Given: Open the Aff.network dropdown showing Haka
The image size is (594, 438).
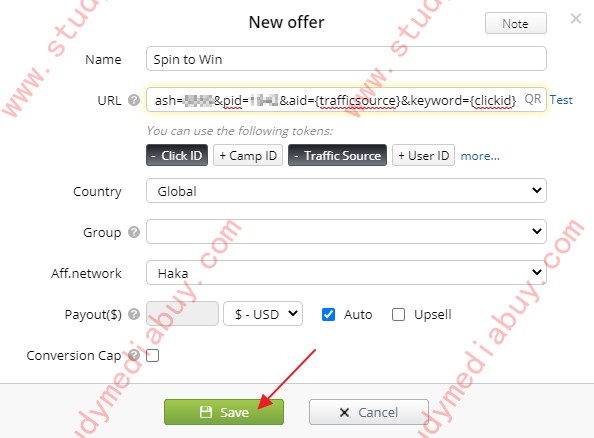Looking at the screenshot, I should (346, 272).
